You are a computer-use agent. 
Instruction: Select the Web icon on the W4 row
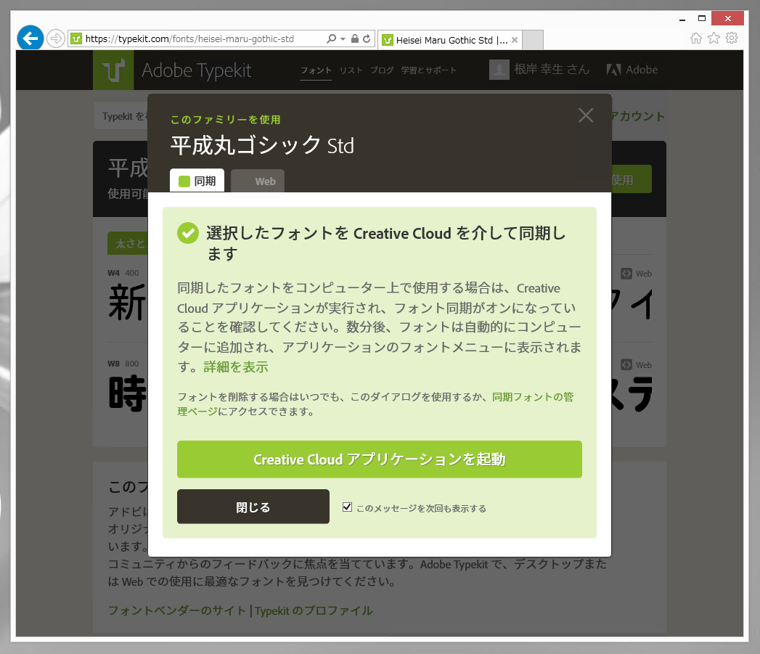pos(636,273)
